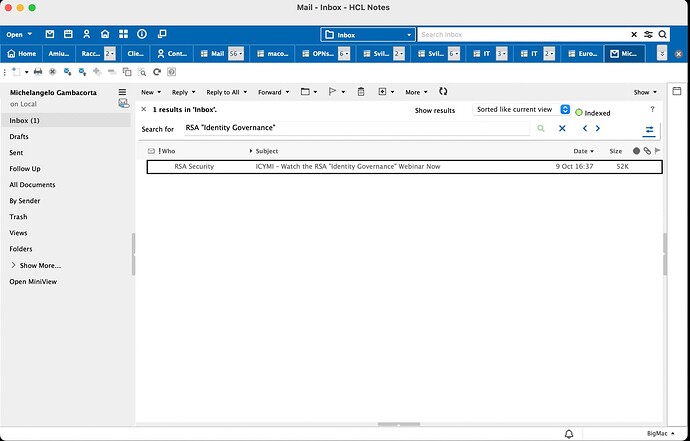Click the printer icon in the toolbar

click(38, 72)
